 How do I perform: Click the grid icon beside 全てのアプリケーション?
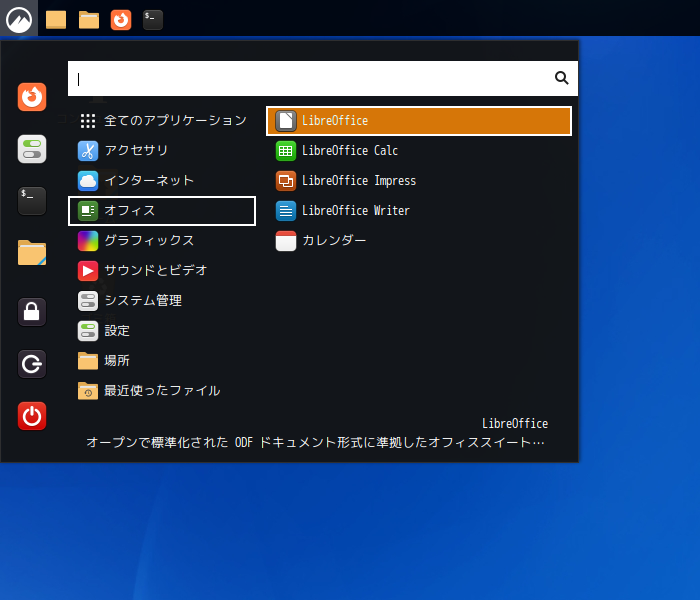(x=88, y=121)
